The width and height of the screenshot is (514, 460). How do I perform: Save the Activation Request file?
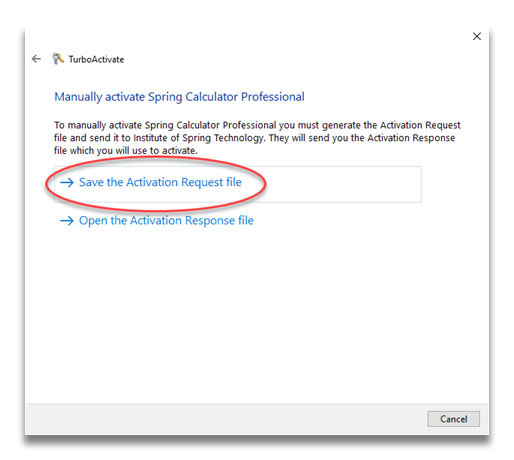point(160,182)
